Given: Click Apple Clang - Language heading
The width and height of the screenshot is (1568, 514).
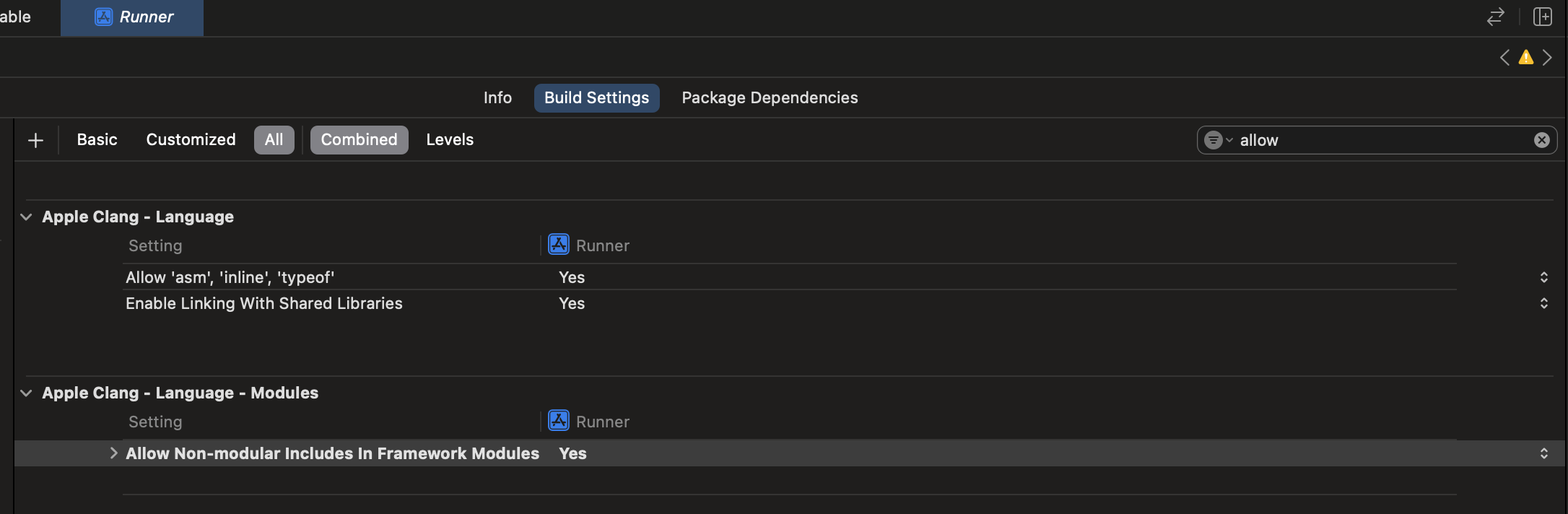Looking at the screenshot, I should click(138, 217).
